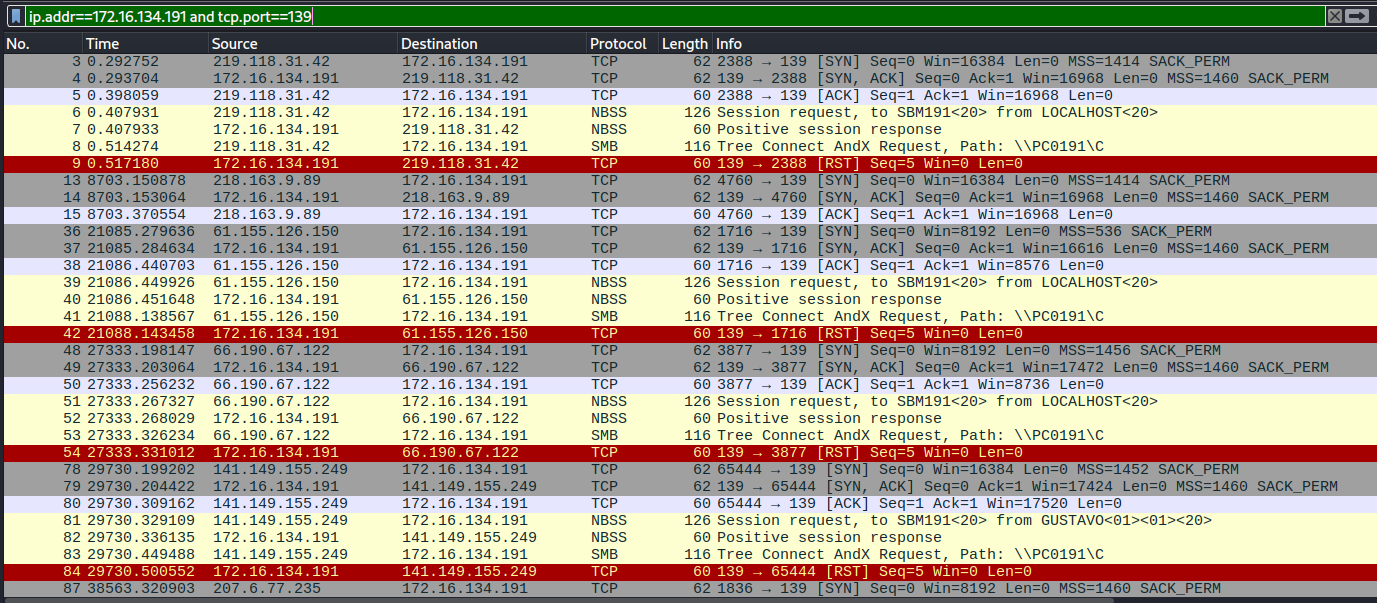1377x603 pixels.
Task: Select packet 7 Positive session response
Action: (688, 129)
